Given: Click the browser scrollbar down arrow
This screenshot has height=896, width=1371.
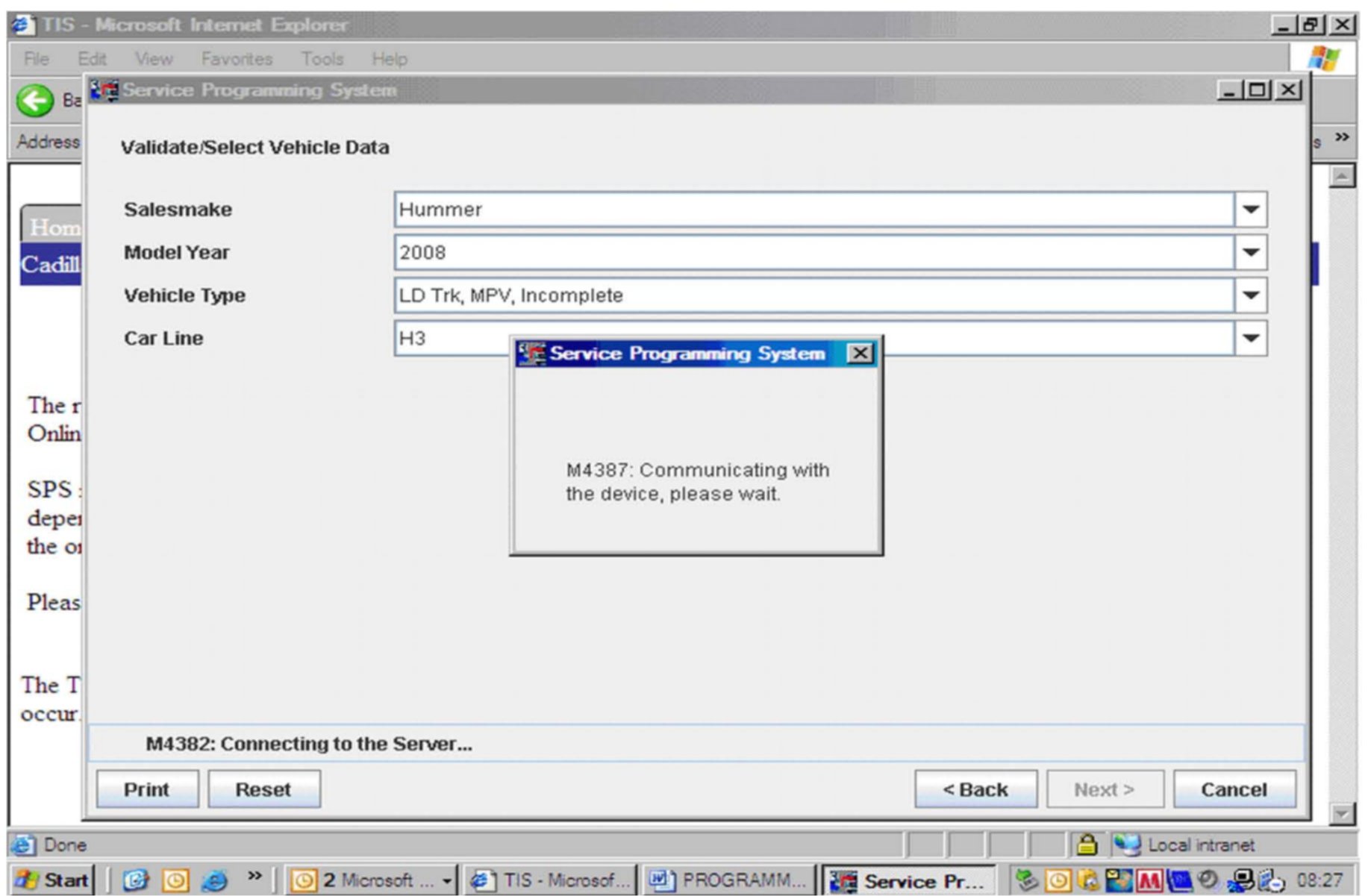Looking at the screenshot, I should [x=1342, y=813].
